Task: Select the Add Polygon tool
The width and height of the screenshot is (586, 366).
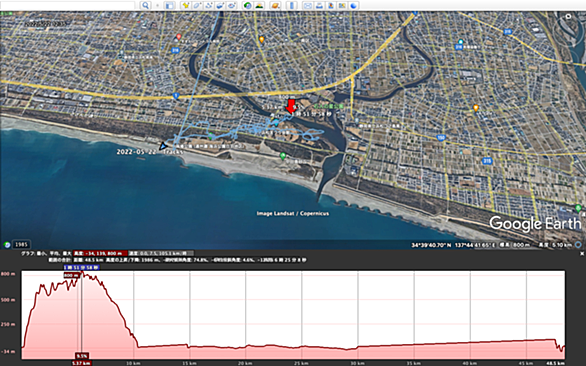Action: pos(197,5)
